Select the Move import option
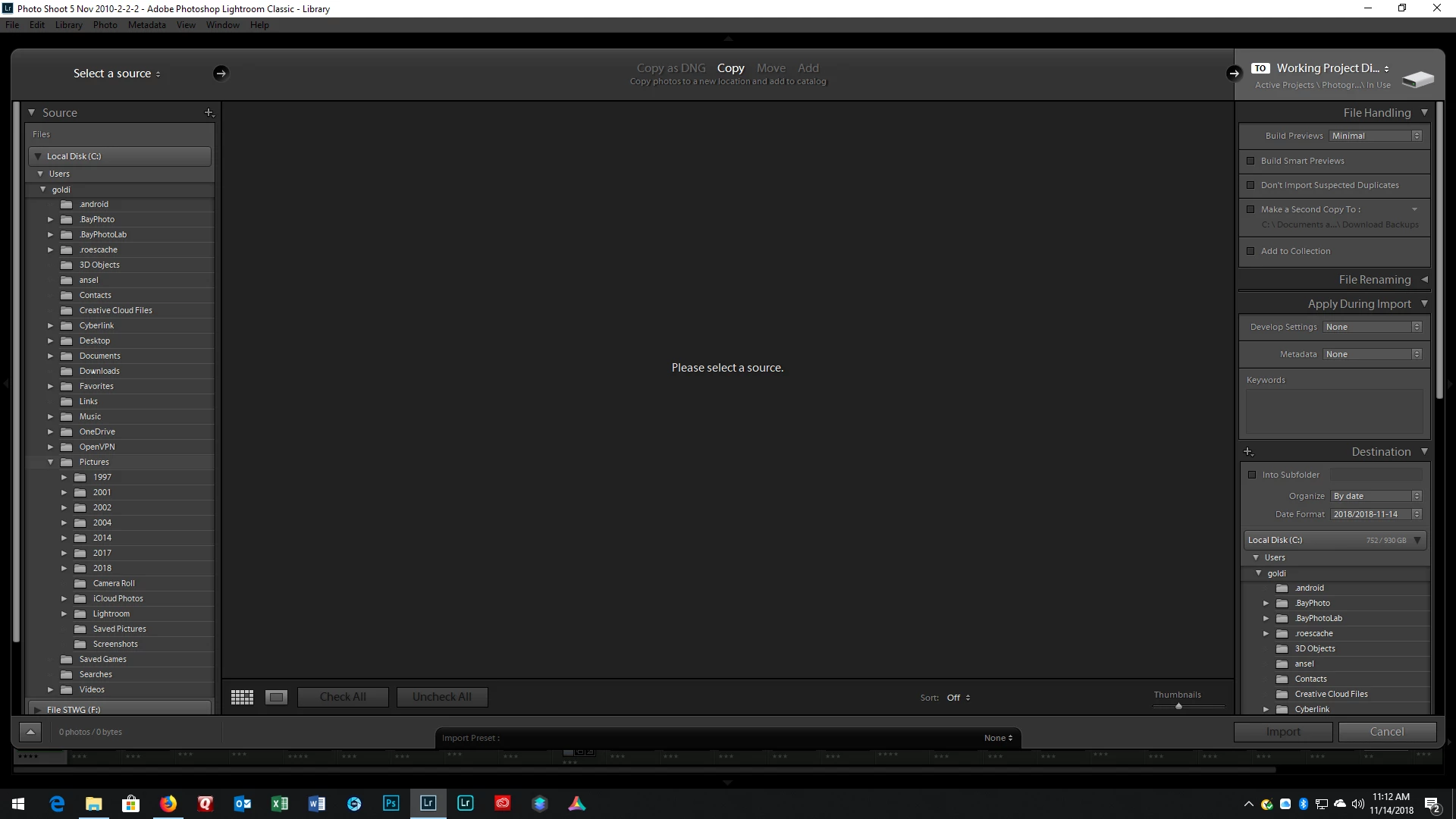 point(770,68)
